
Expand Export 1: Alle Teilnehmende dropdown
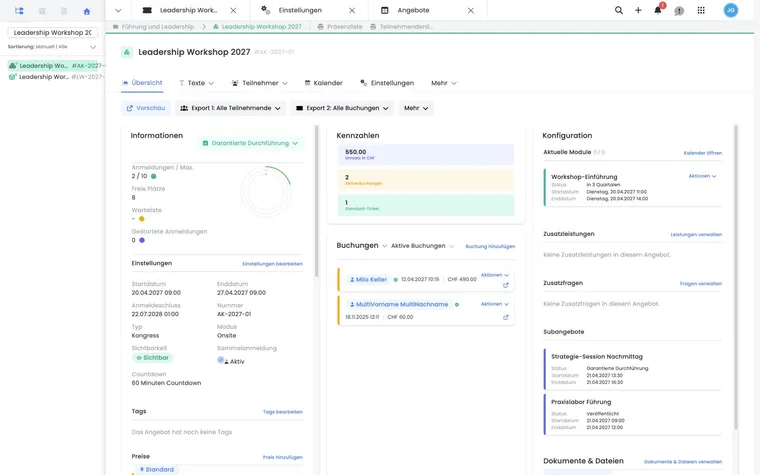(230, 108)
